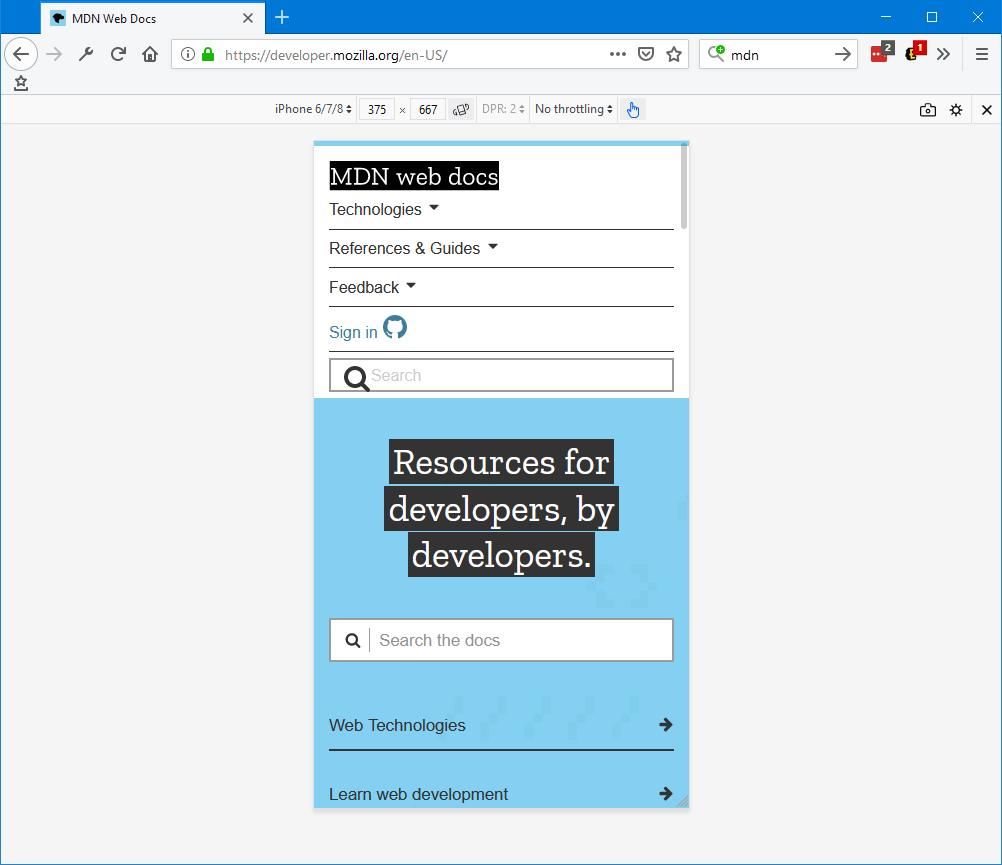The image size is (1002, 865).
Task: Open the red extension icon with badge 2
Action: (883, 52)
